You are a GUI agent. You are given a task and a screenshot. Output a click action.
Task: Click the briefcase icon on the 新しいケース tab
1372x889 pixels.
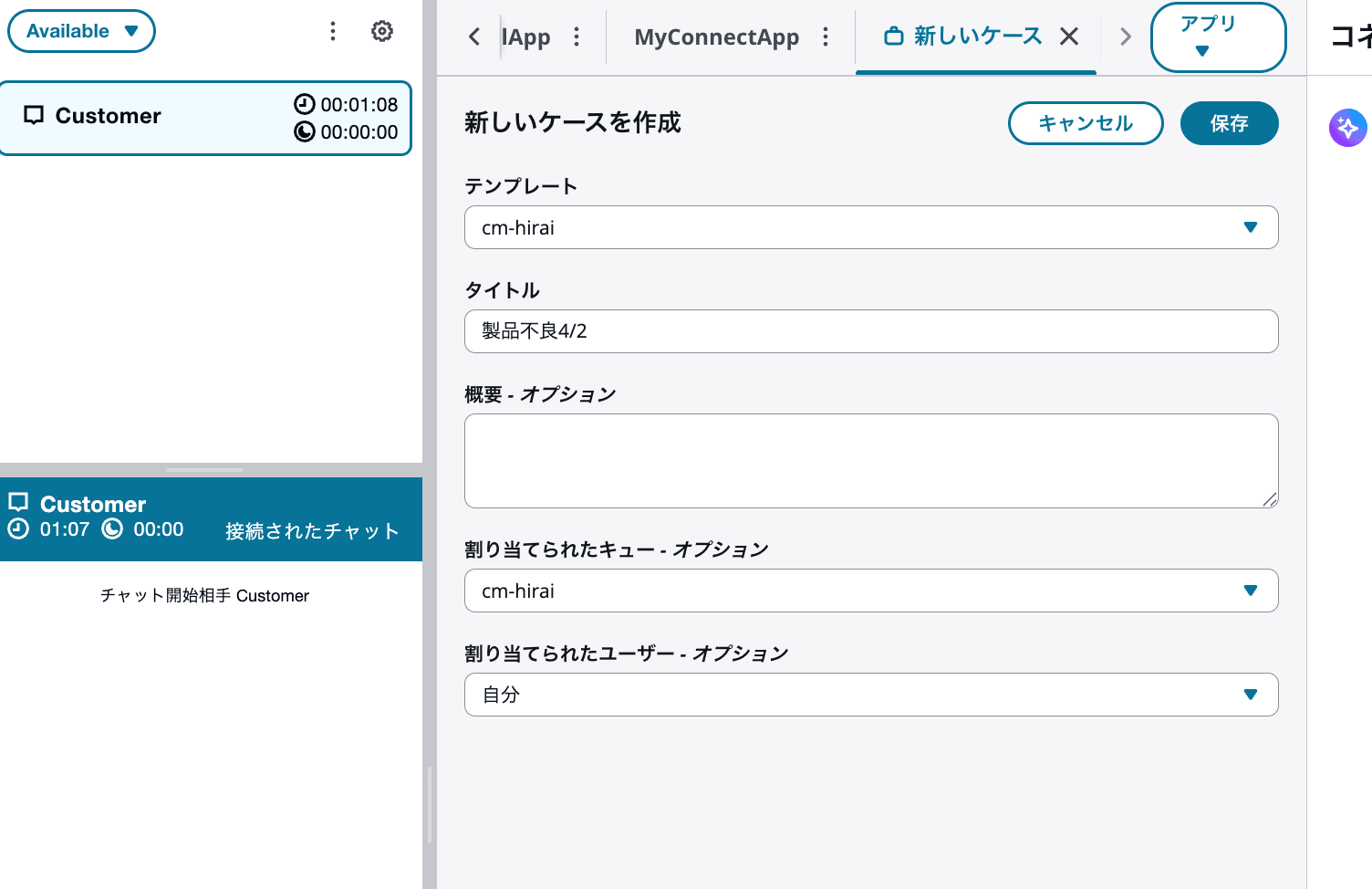click(x=889, y=36)
